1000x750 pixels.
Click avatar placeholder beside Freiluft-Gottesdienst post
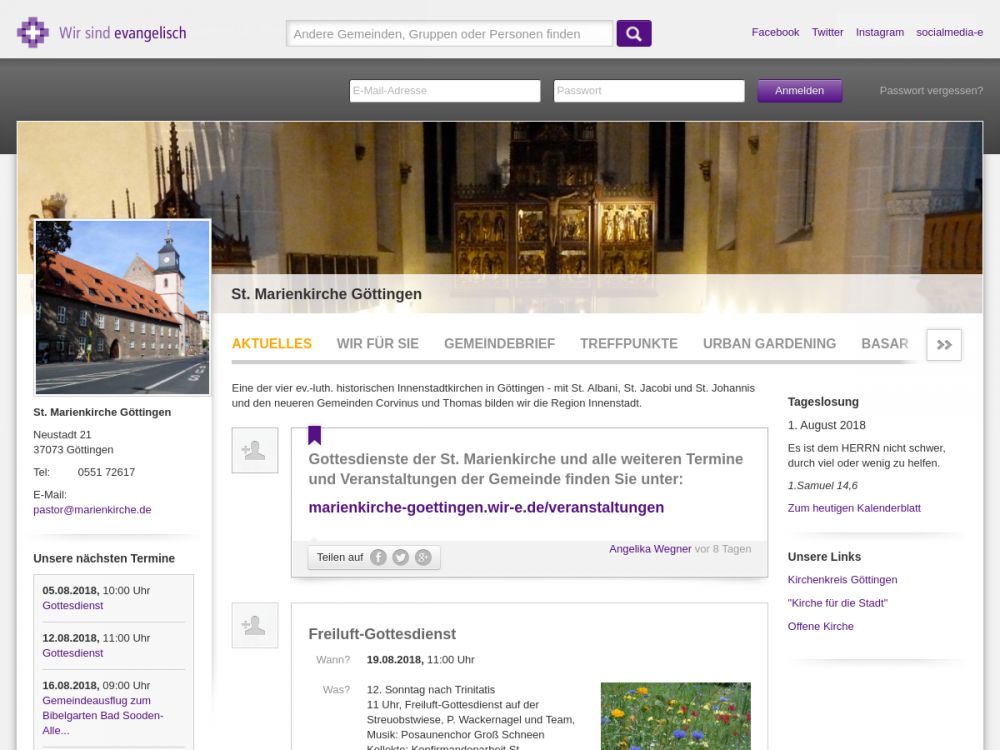pyautogui.click(x=254, y=626)
